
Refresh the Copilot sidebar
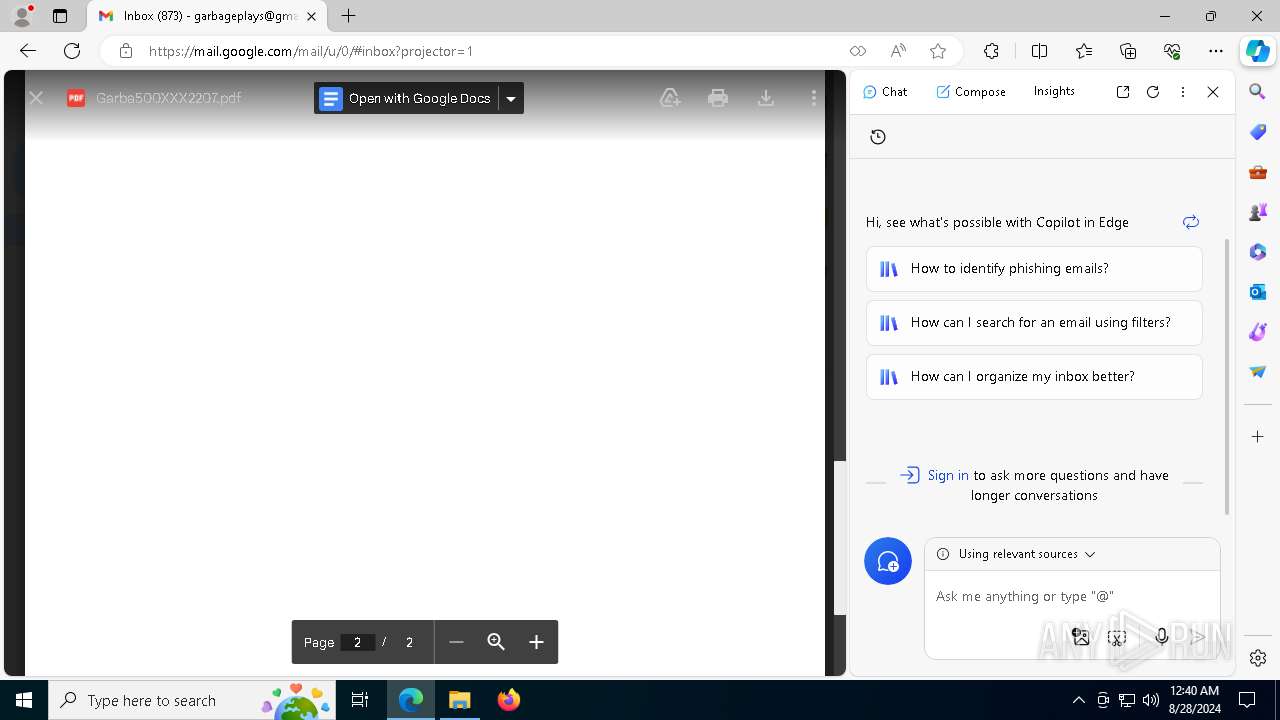tap(1153, 92)
